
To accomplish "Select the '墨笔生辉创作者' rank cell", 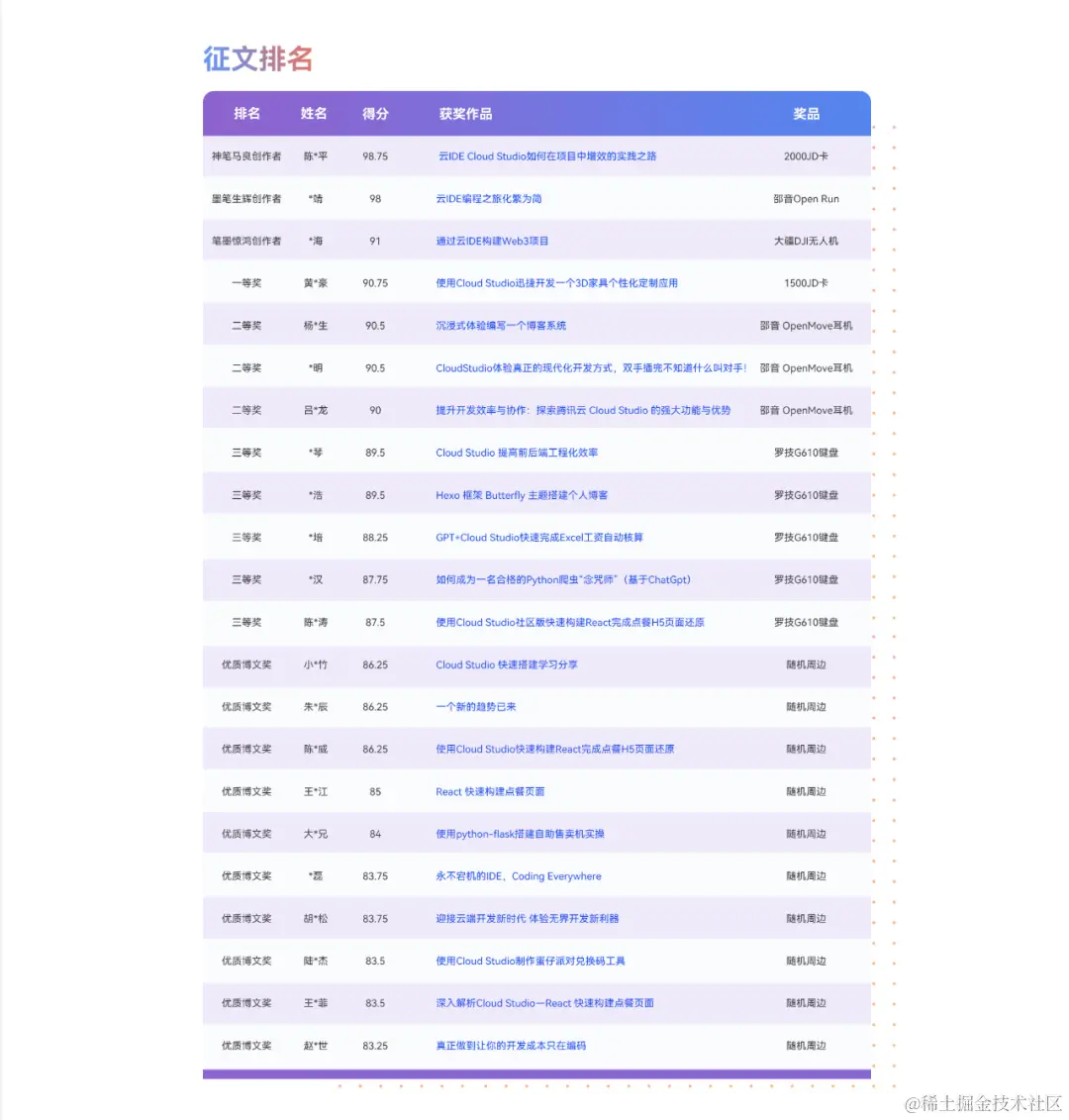I will tap(246, 199).
